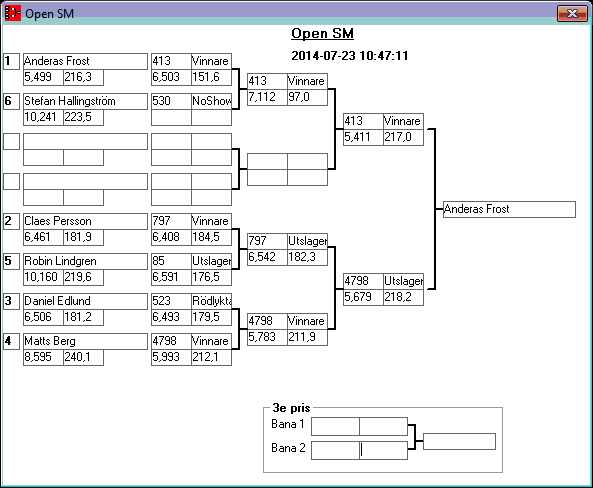Click the final winner Anderas Frost box

[509, 209]
